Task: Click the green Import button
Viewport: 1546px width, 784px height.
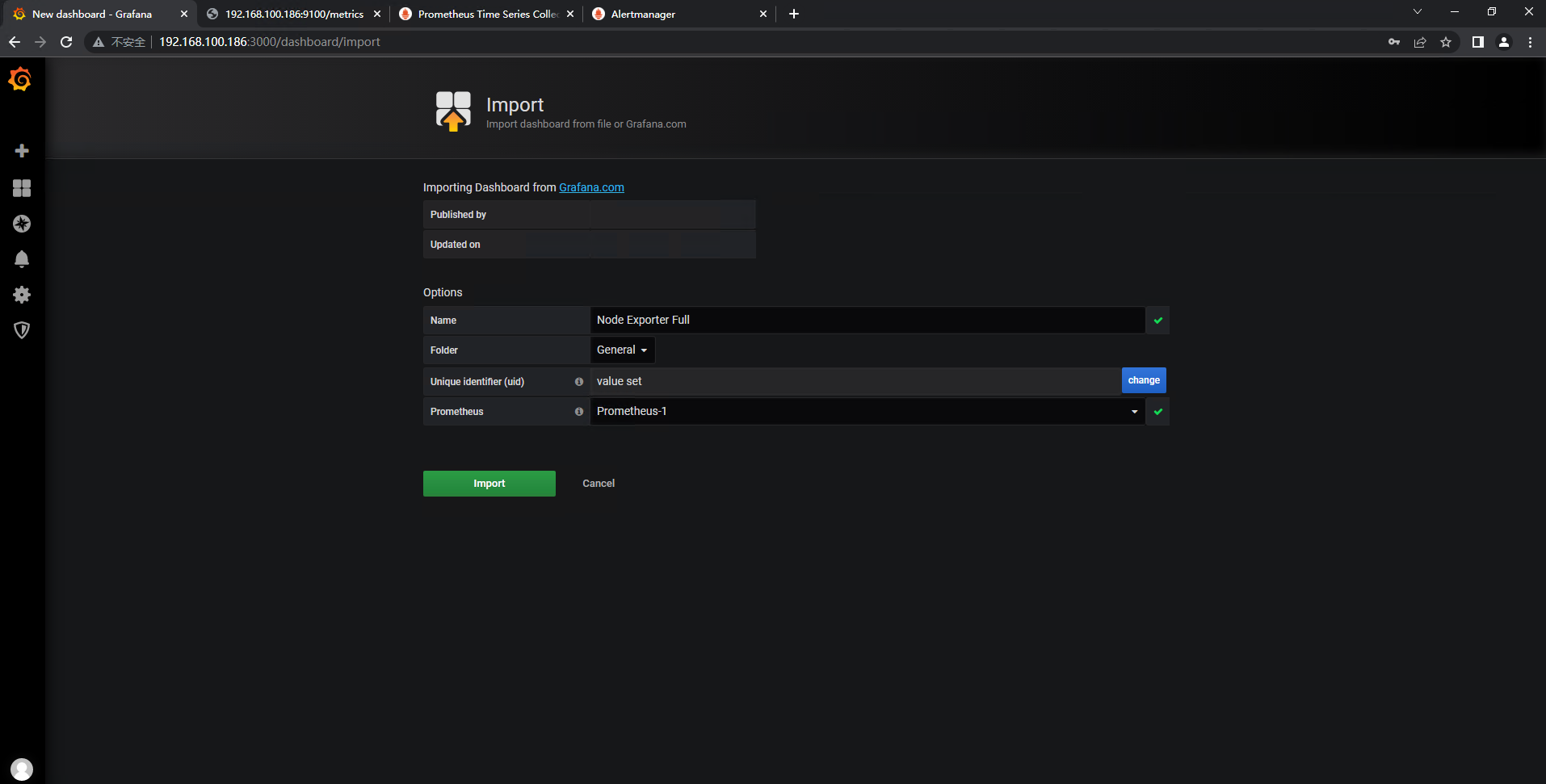Action: 489,484
